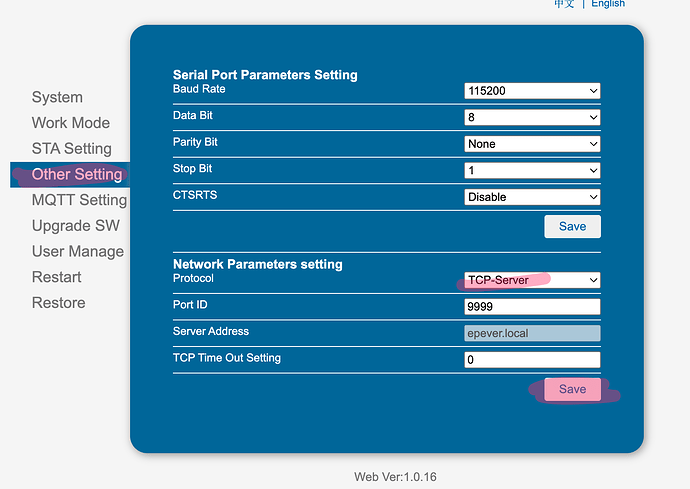Open the User Manage page

coord(78,251)
